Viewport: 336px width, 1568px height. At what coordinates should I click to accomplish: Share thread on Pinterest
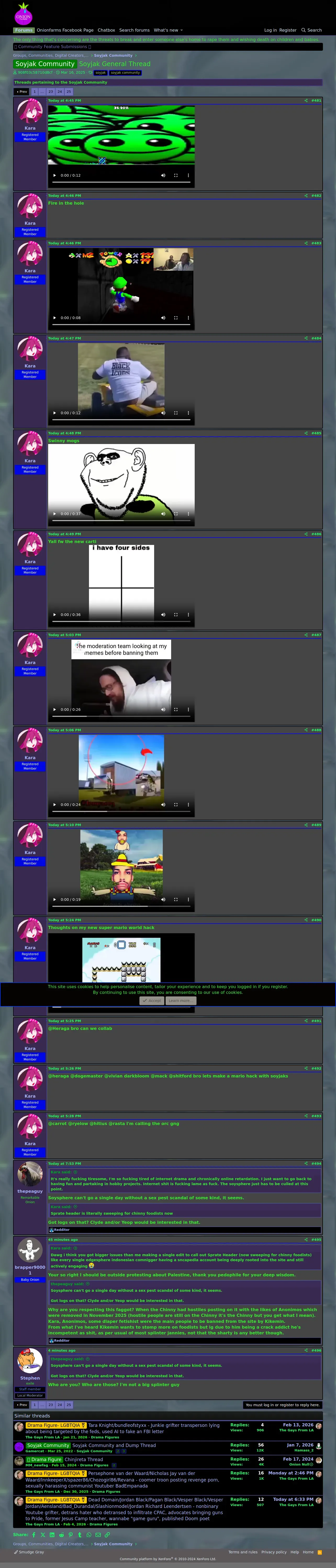point(70,1535)
